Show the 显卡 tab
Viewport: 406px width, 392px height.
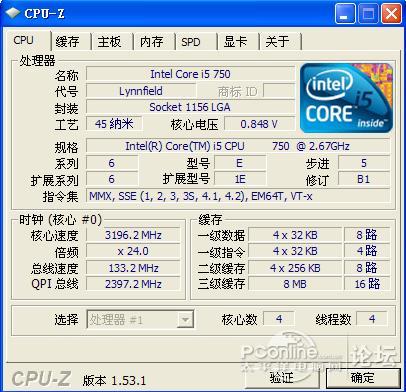pos(235,42)
